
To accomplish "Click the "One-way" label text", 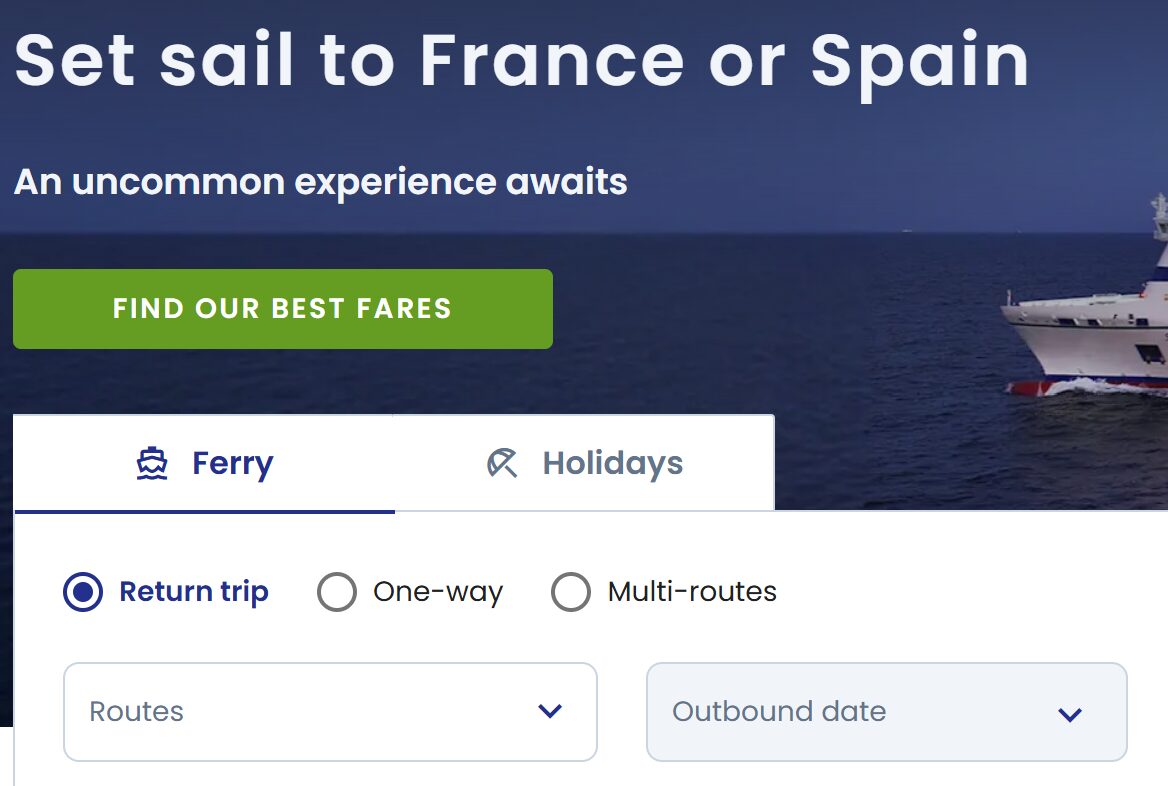I will coord(438,592).
